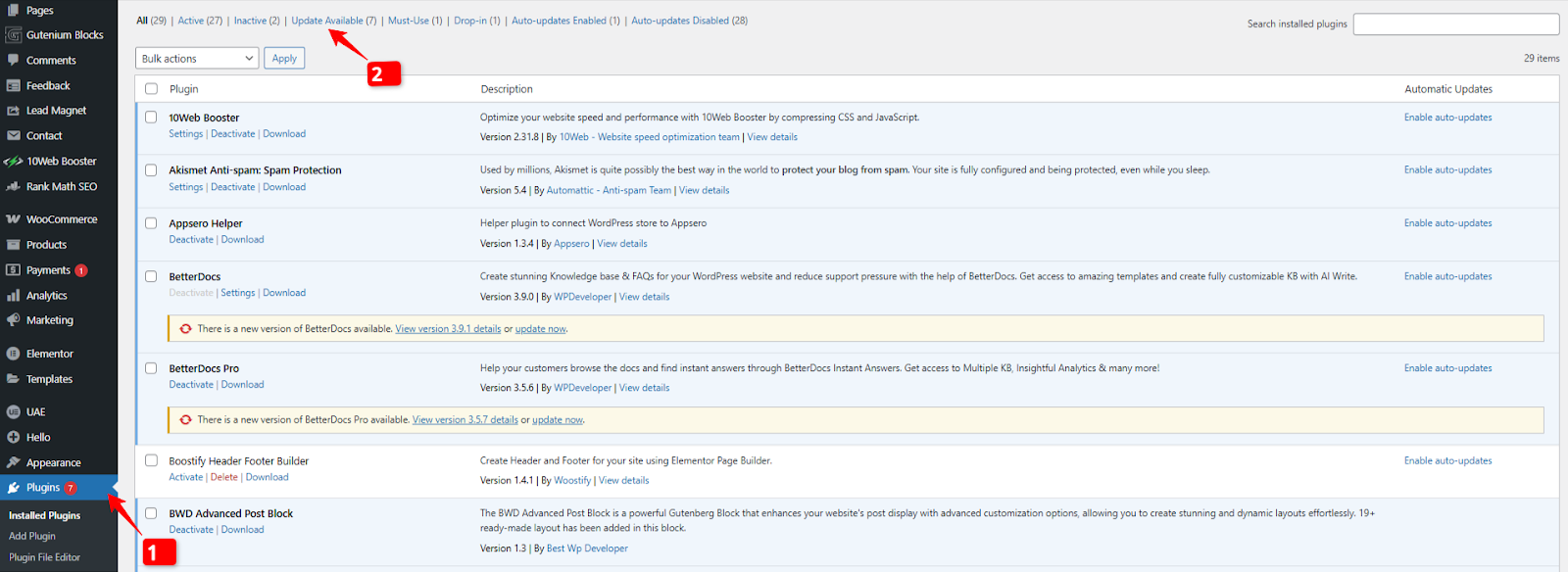Open WPDeveloper author link for BetterDocs
This screenshot has width=1568, height=572.
(583, 297)
